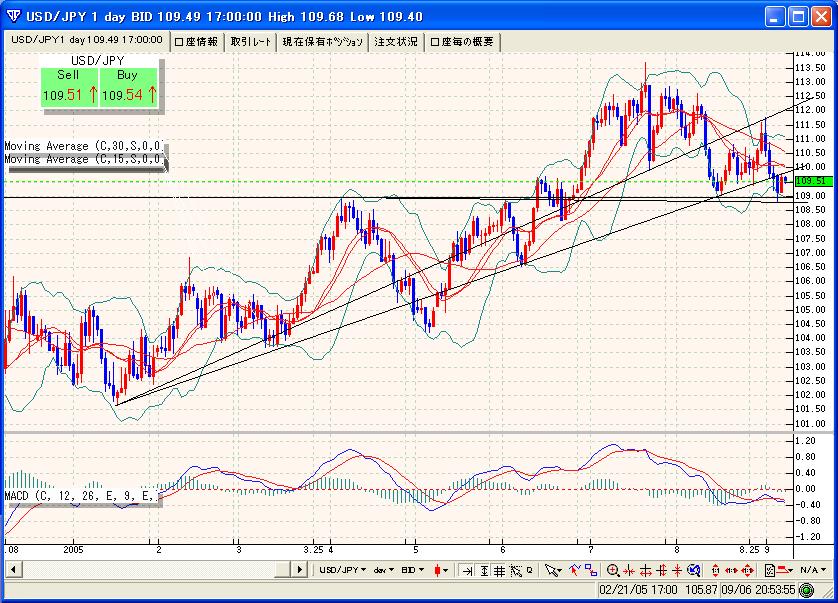Screen dimensions: 838x603
Task: Toggle the Moving Average (C,30,S,0,0) indicator label
Action: pyautogui.click(x=85, y=146)
